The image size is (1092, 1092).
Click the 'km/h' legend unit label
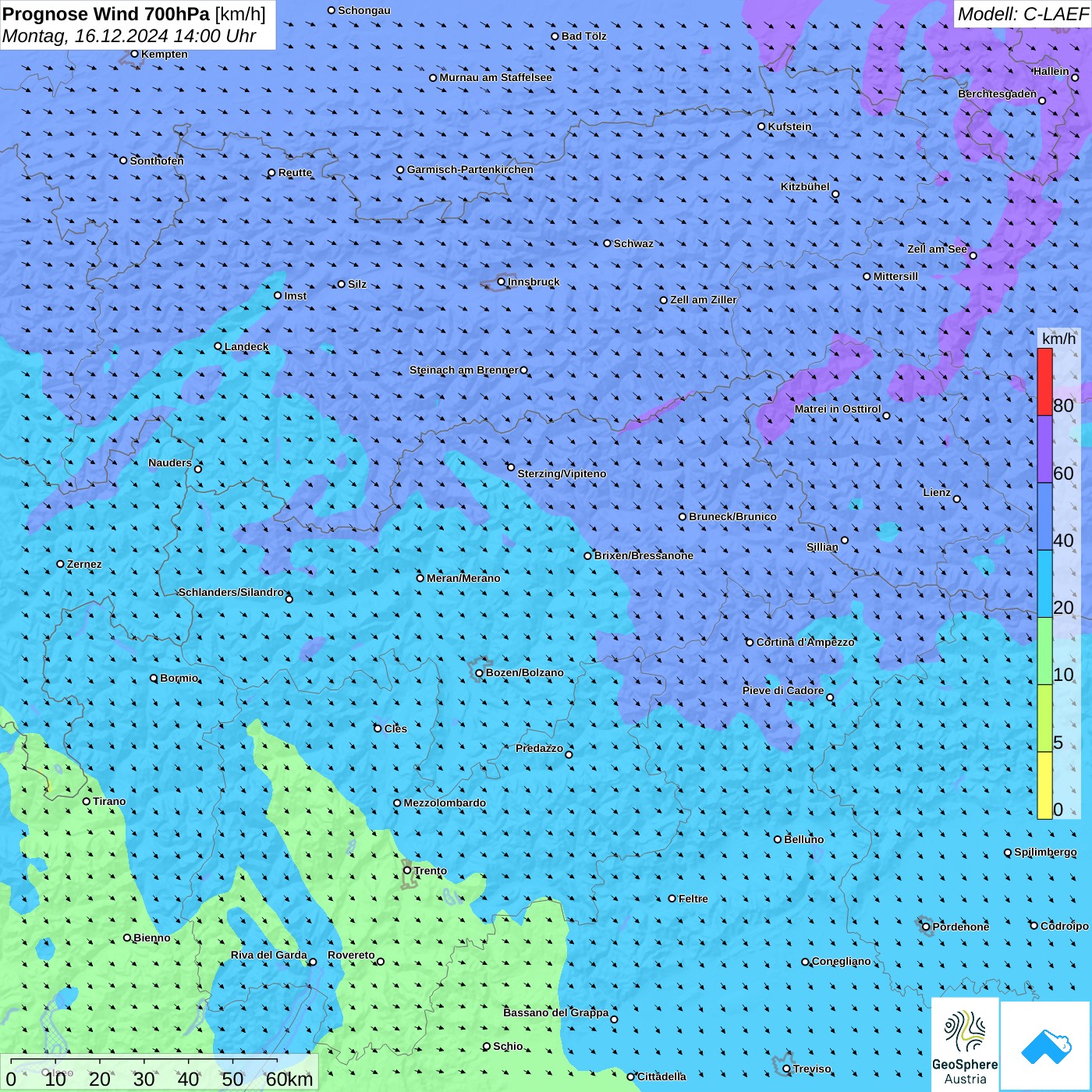pyautogui.click(x=1059, y=339)
